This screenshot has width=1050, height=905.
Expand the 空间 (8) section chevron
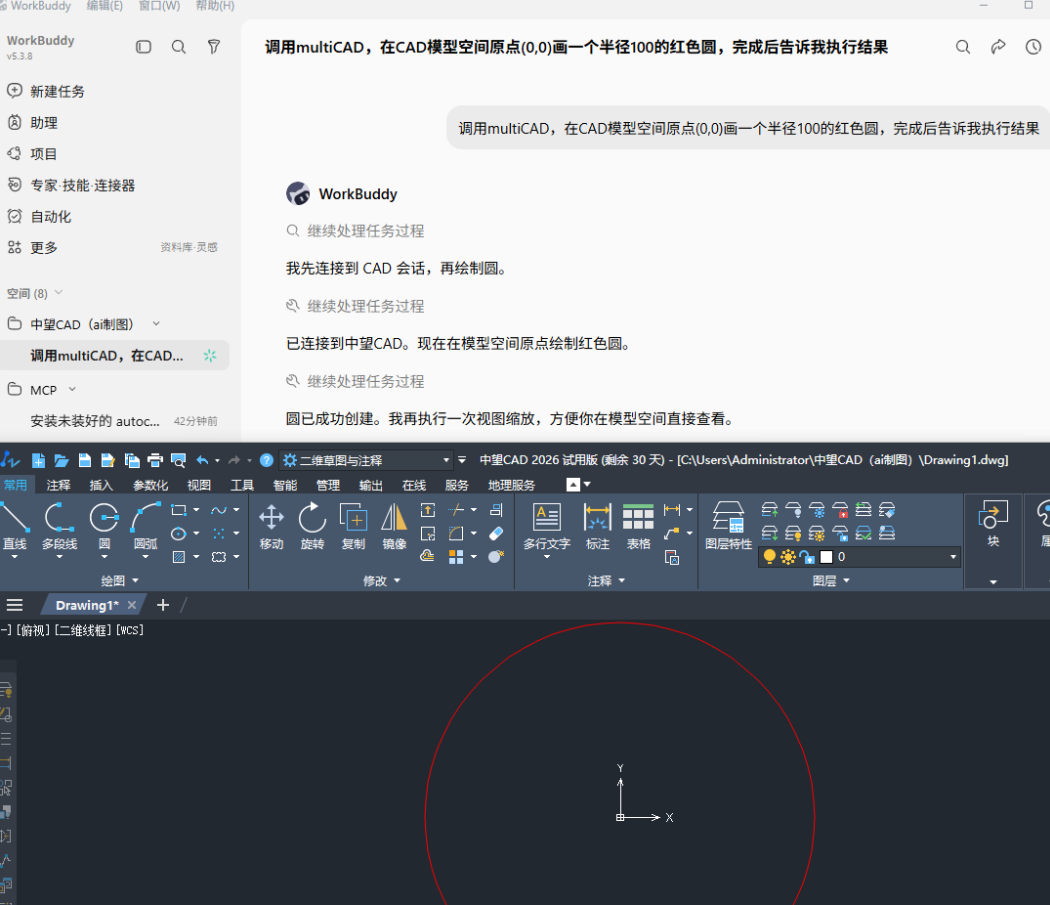click(58, 293)
